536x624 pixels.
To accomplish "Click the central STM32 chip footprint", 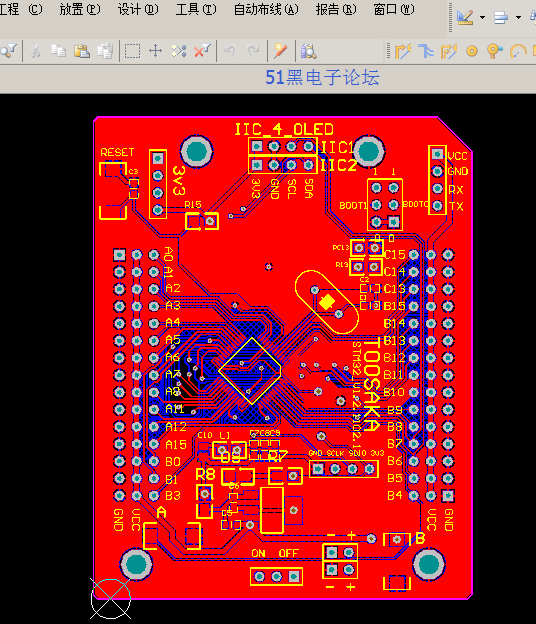I will coord(251,371).
